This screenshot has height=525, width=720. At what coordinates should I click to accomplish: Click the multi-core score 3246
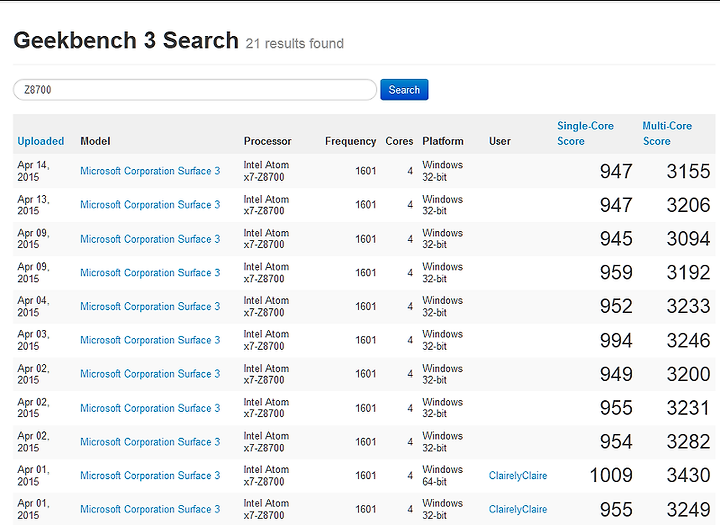coord(688,340)
